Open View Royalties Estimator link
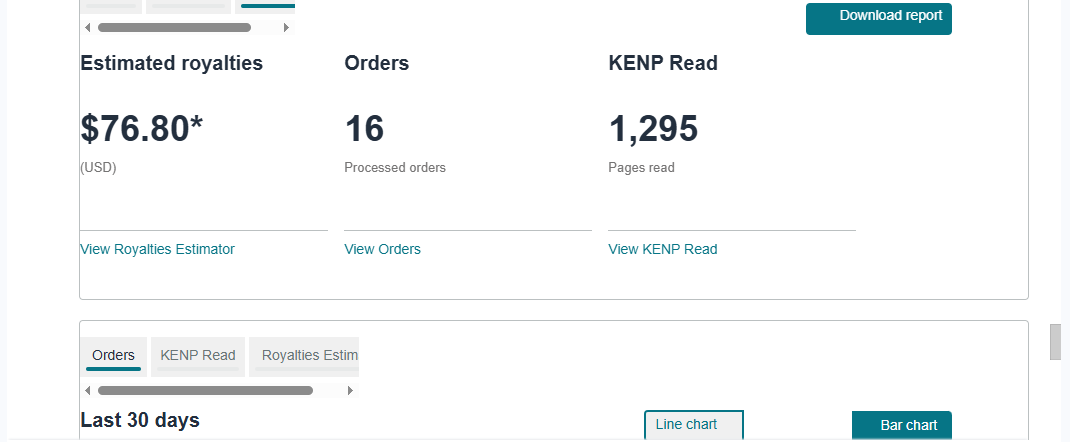 pos(157,250)
